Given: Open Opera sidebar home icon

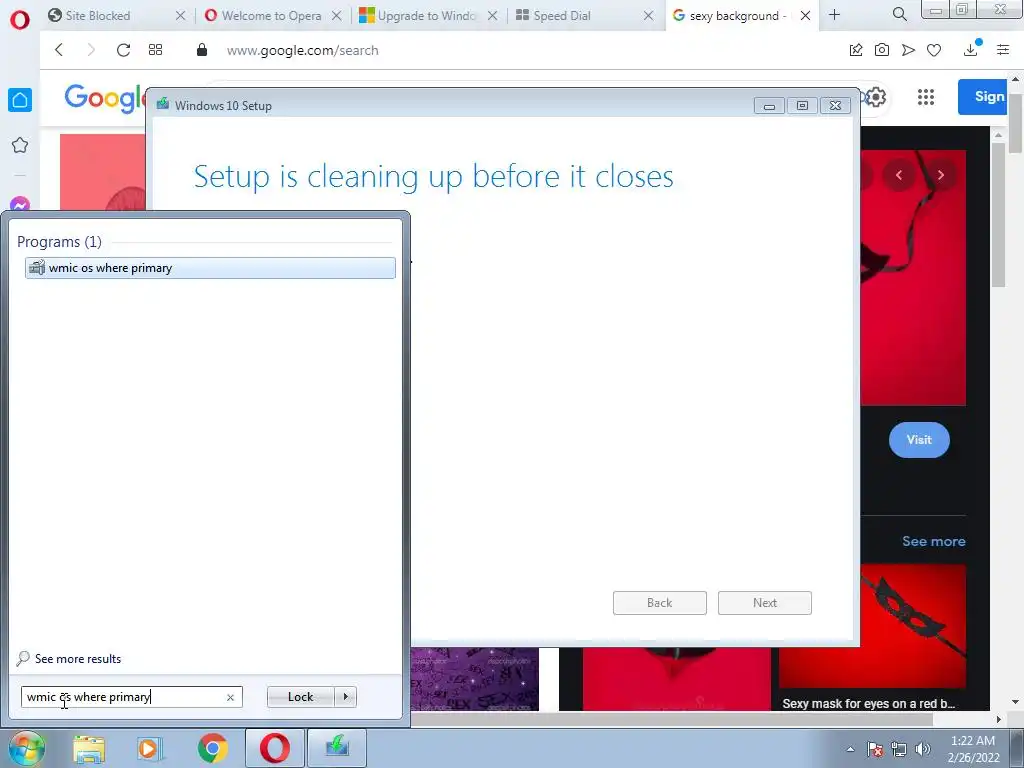Looking at the screenshot, I should (20, 100).
